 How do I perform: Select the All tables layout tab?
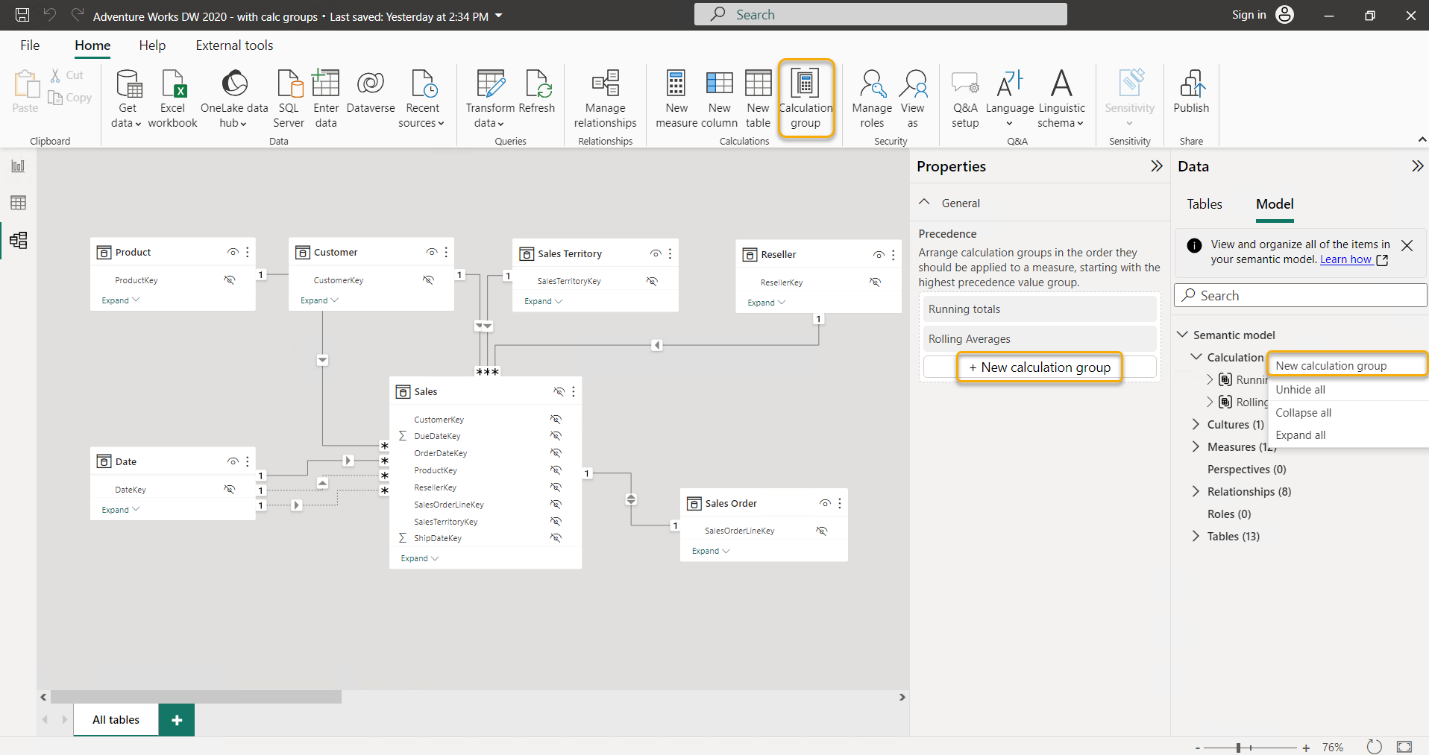(x=116, y=720)
